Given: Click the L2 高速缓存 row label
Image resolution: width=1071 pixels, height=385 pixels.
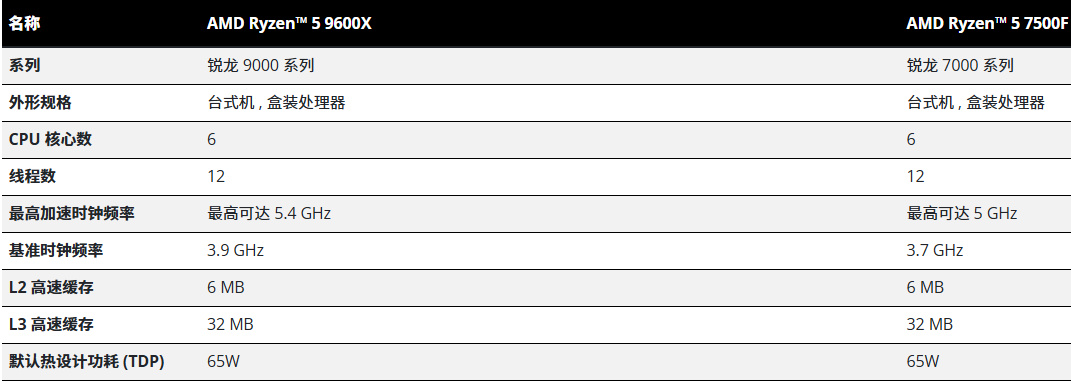Looking at the screenshot, I should tap(51, 287).
